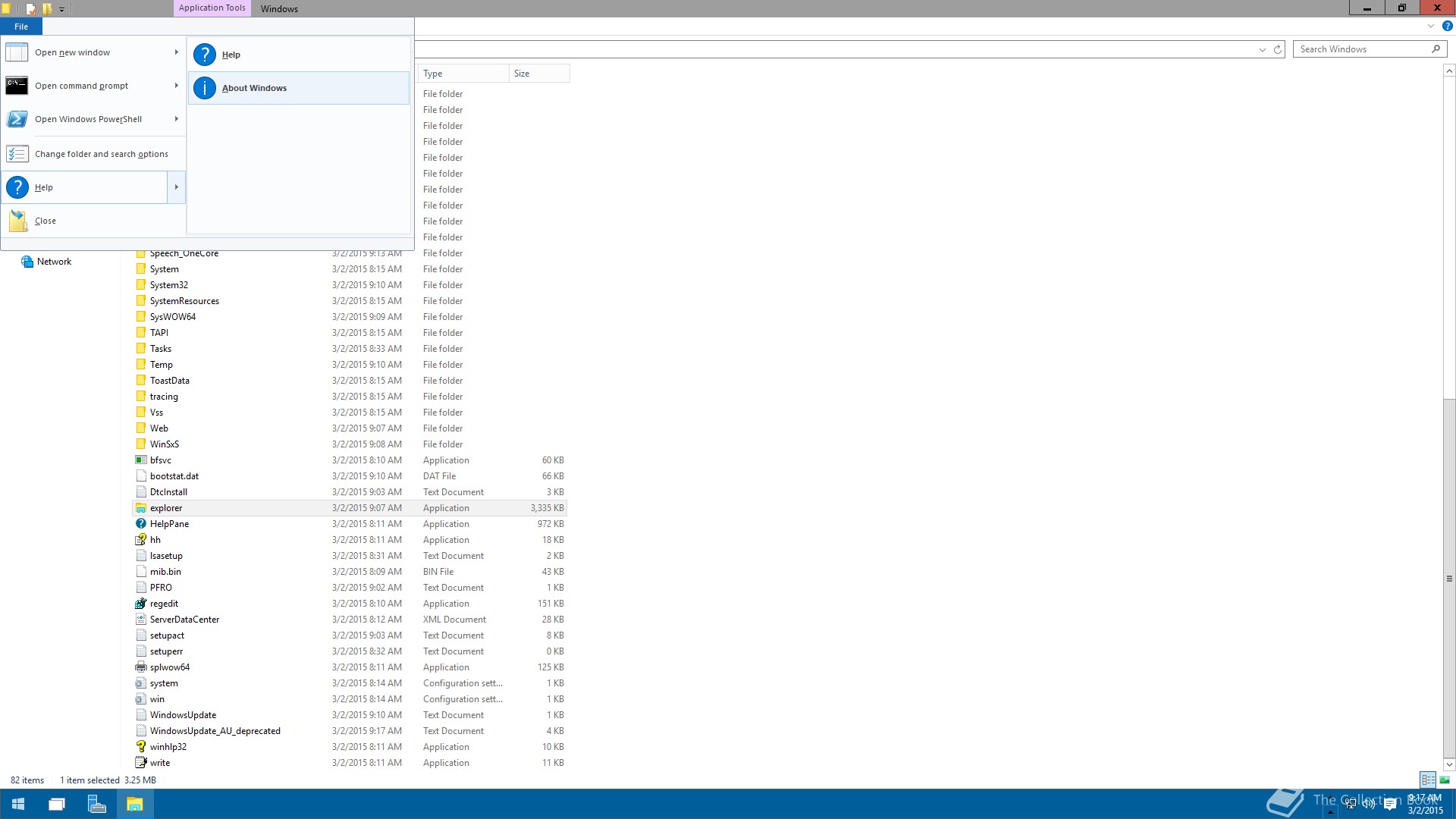Open Server Manager from the taskbar
Viewport: 1456px width, 819px height.
96,804
